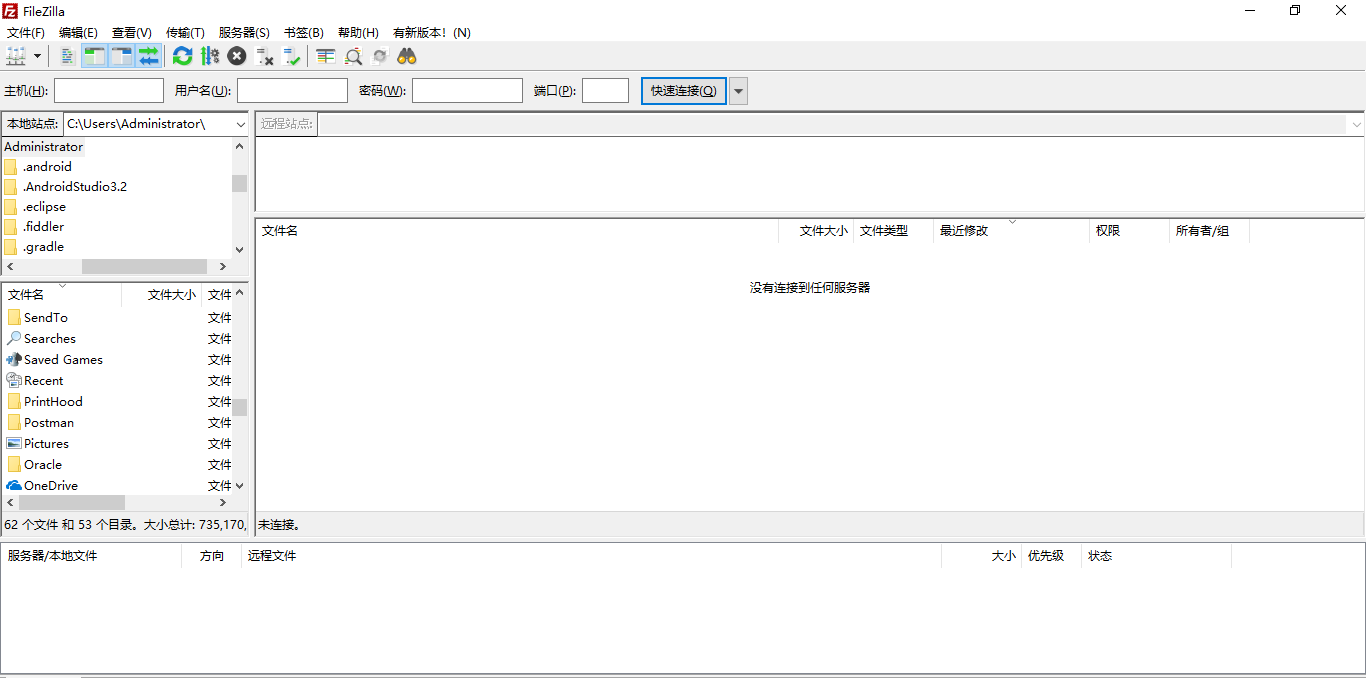Click the 快速连接(Q) button
The height and width of the screenshot is (678, 1366).
coord(683,90)
